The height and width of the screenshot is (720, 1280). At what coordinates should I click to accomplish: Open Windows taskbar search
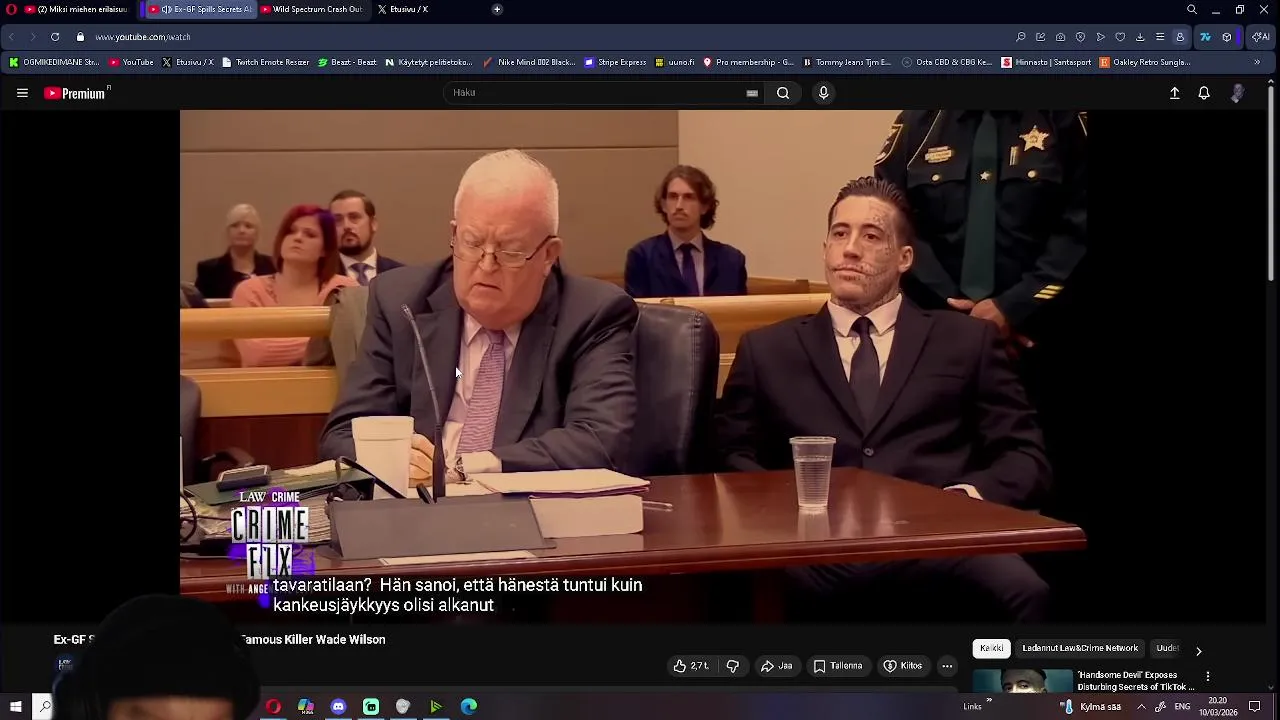pos(44,706)
